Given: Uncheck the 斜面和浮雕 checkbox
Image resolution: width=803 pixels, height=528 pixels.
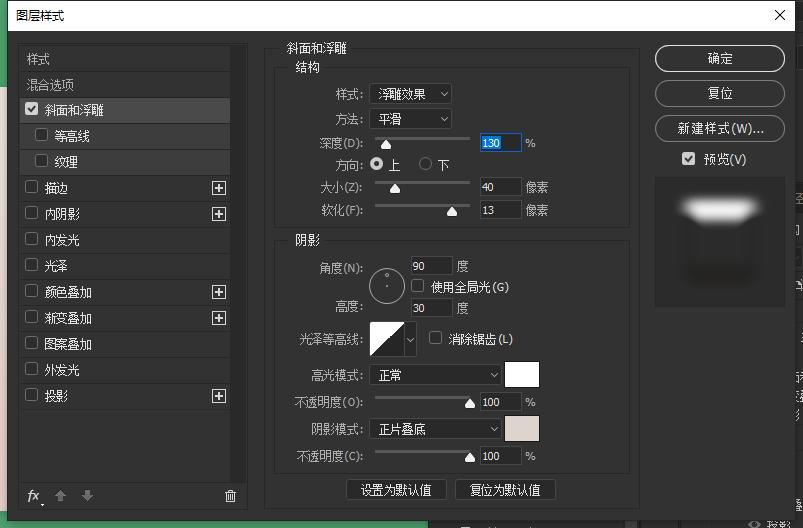Looking at the screenshot, I should 31,109.
